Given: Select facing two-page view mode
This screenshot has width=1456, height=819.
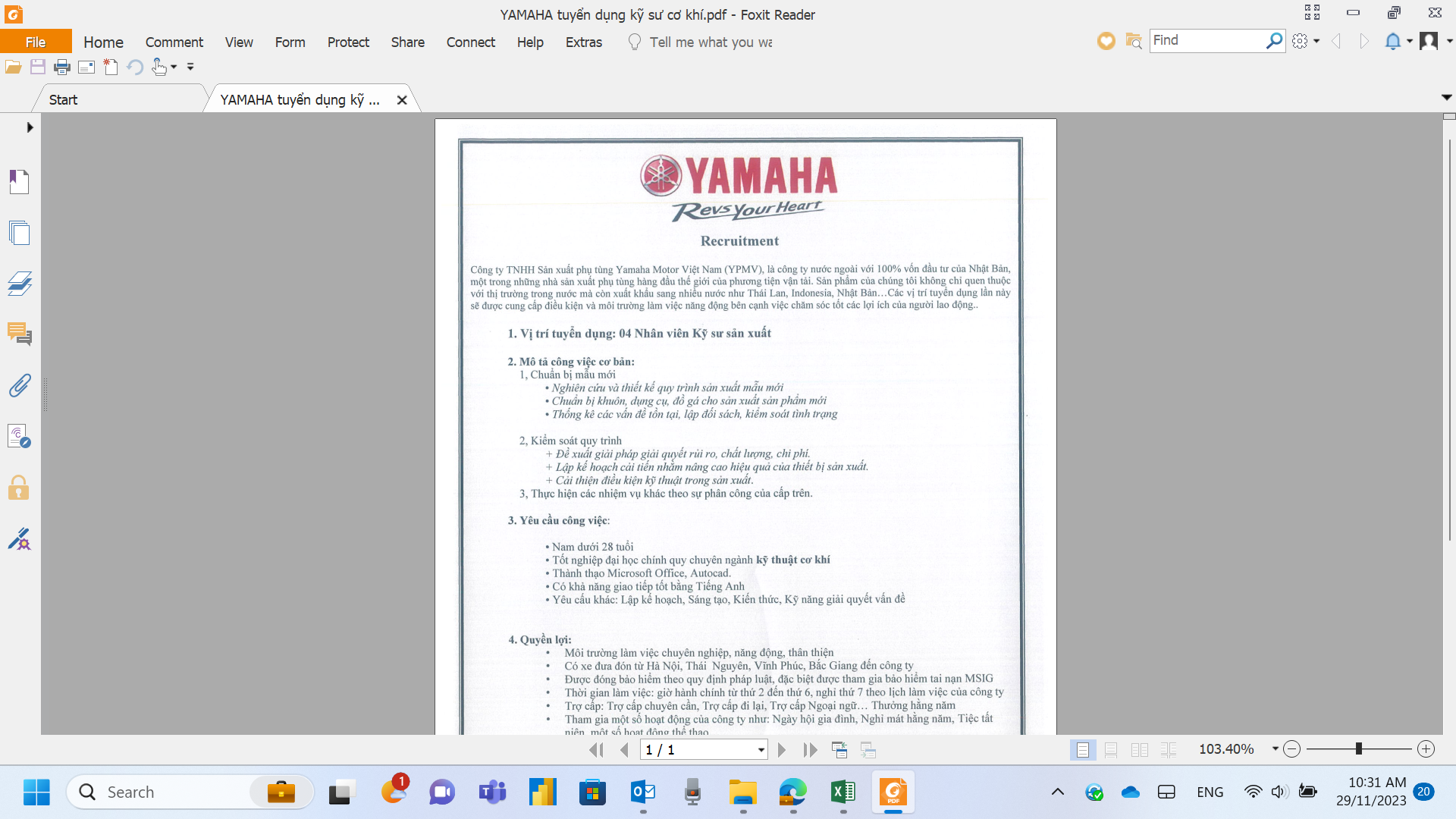Looking at the screenshot, I should (x=1140, y=750).
